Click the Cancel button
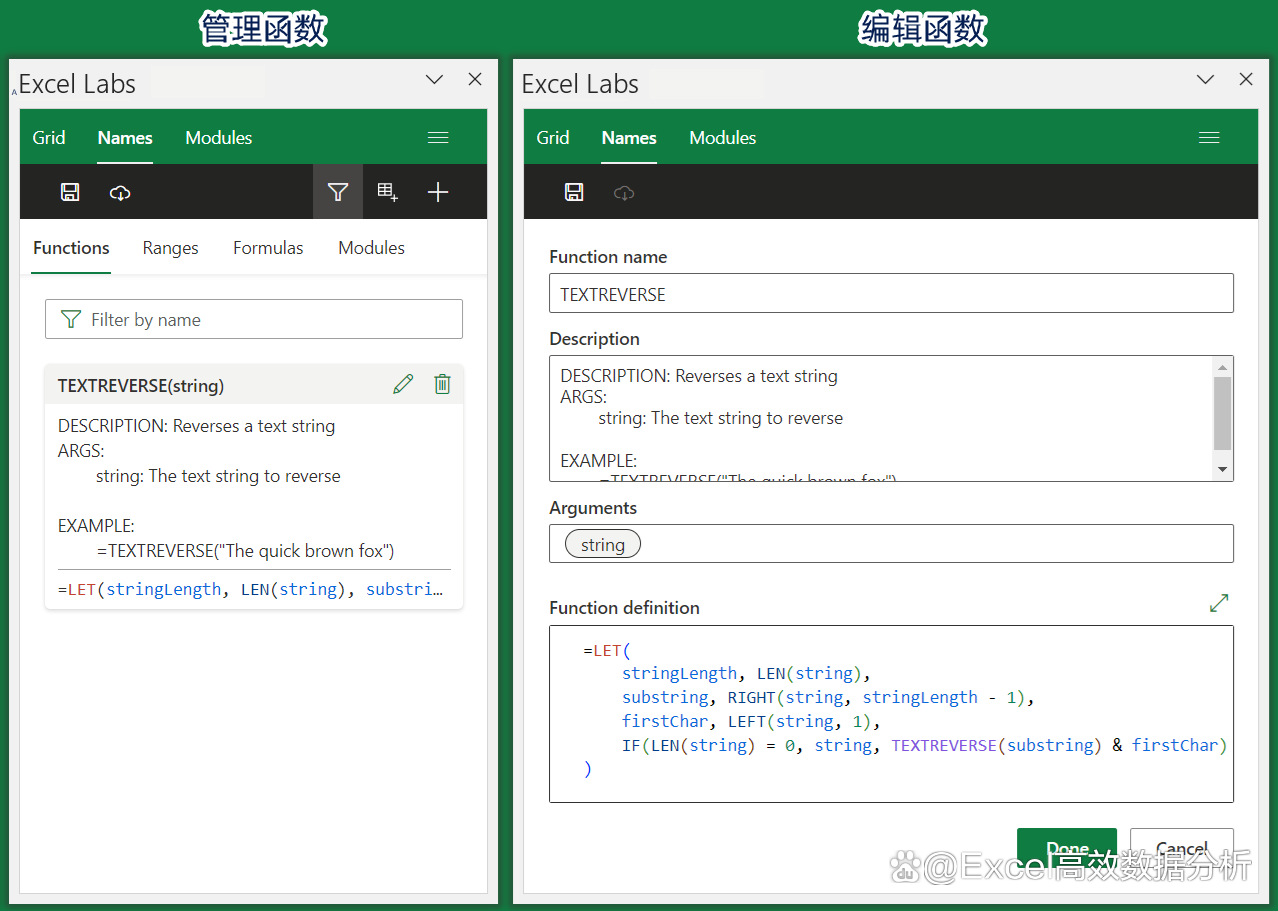Screen dimensions: 1278x911 click(1181, 848)
